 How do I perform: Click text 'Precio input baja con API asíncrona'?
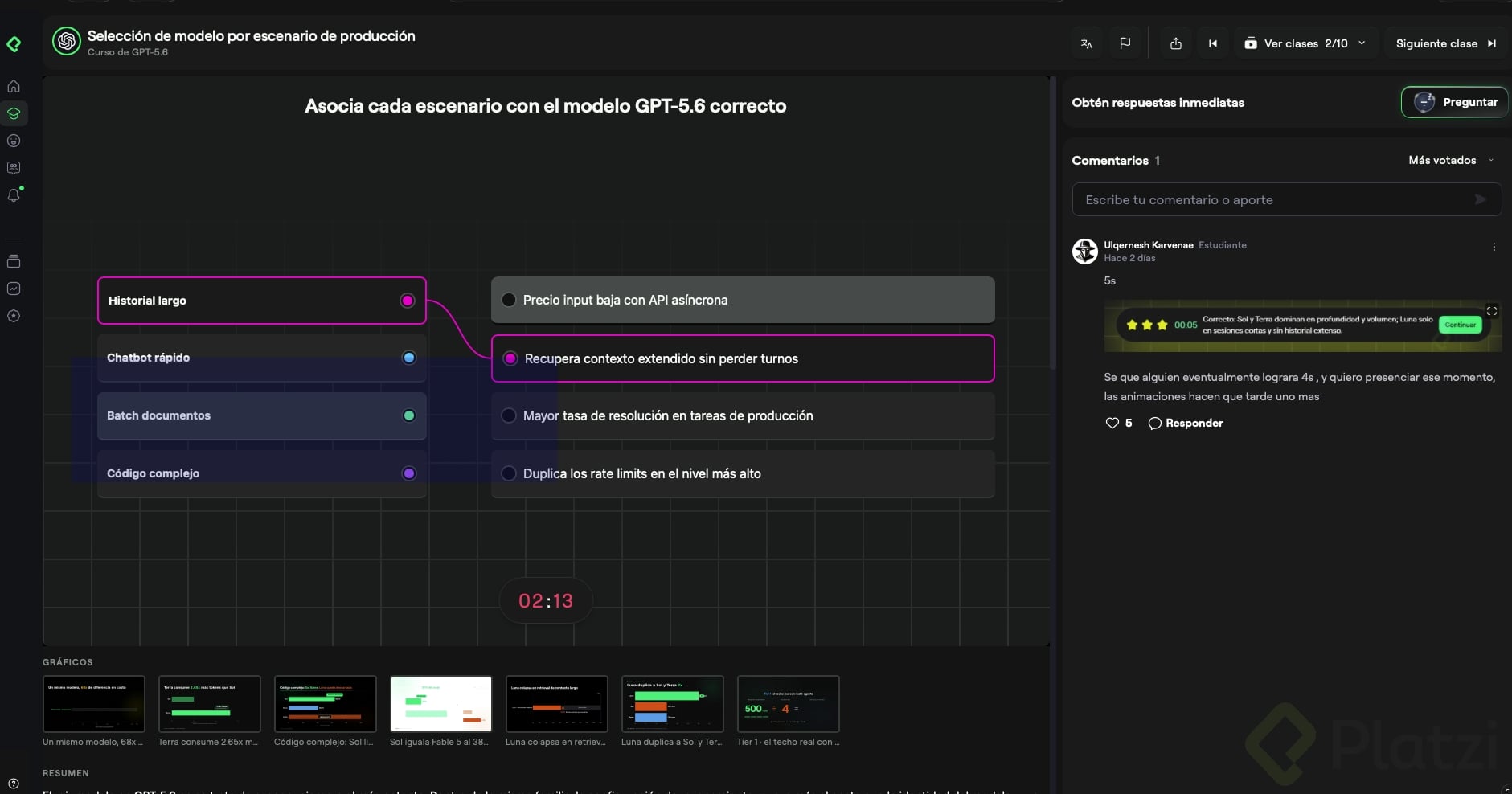click(x=625, y=300)
